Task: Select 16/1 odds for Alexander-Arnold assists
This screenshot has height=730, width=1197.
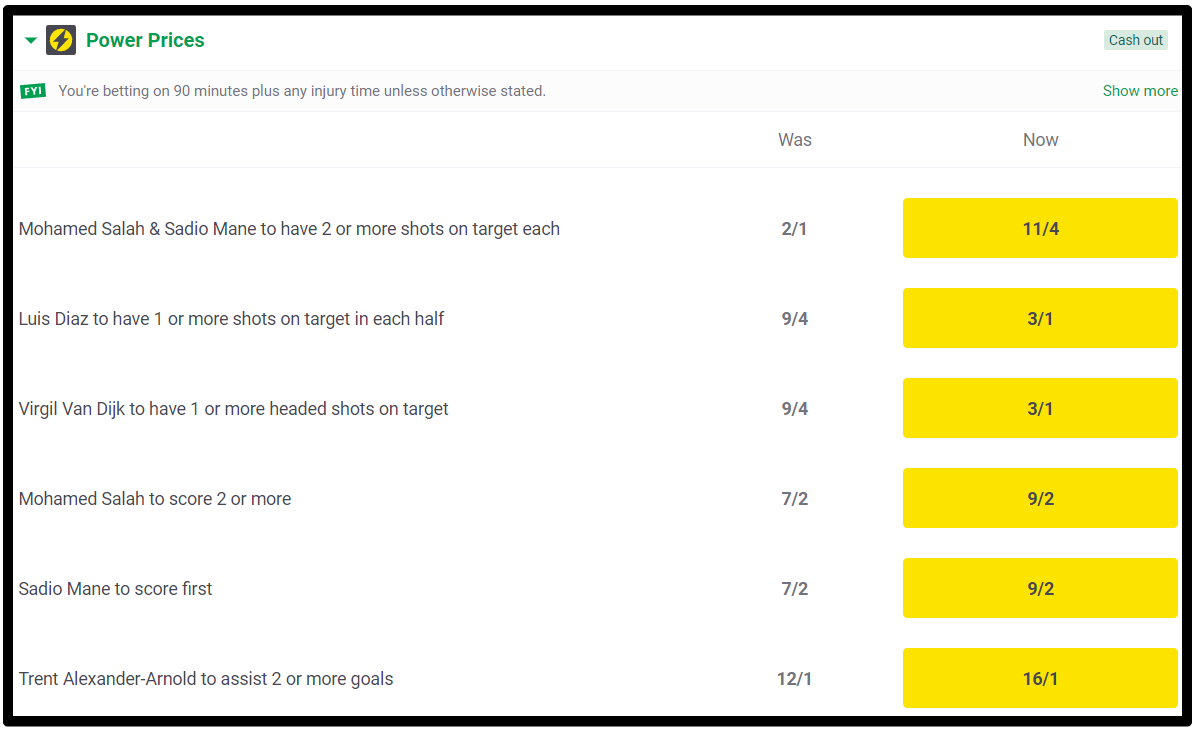Action: 1040,679
